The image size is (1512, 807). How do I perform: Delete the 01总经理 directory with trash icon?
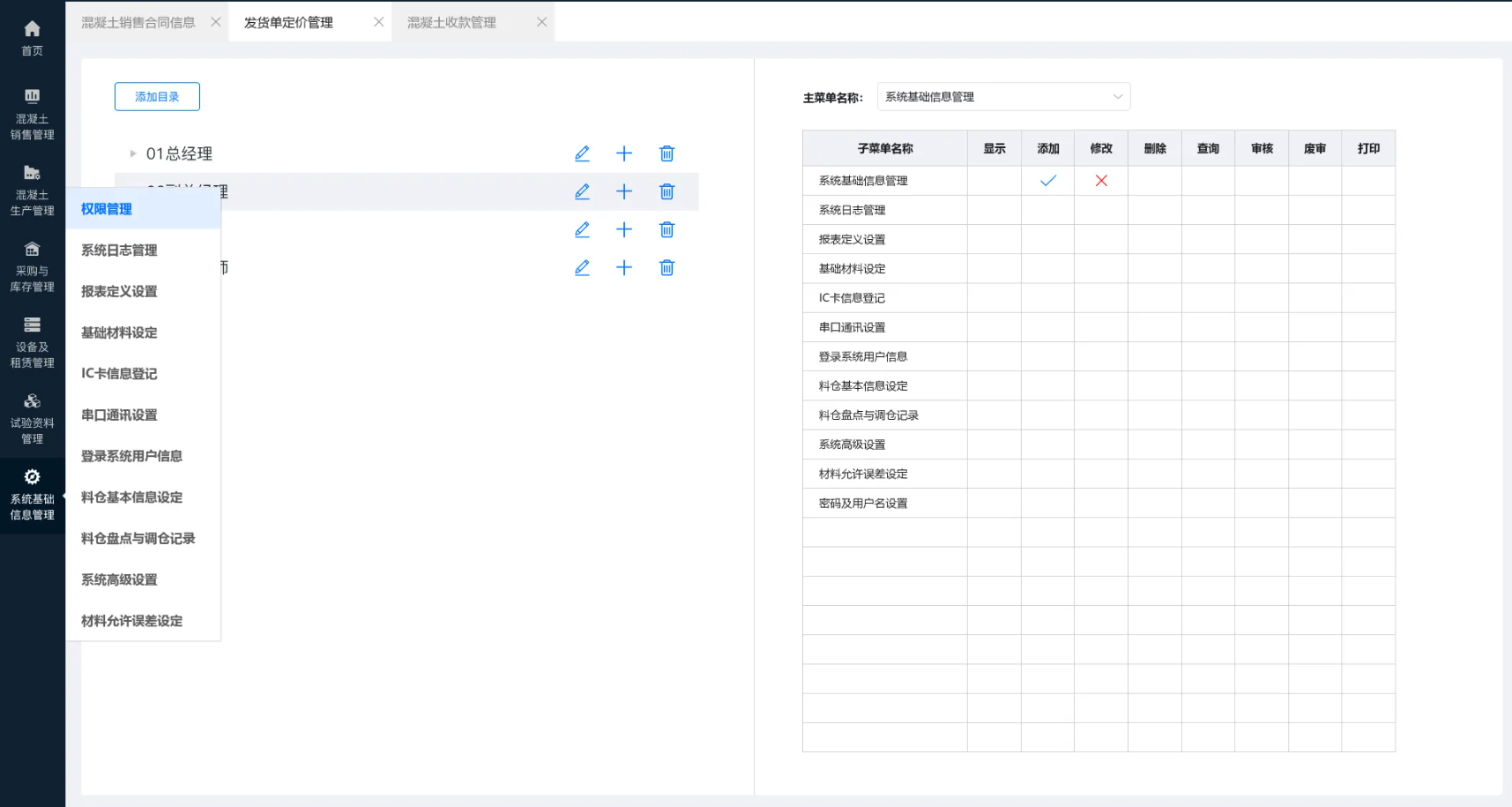(667, 153)
